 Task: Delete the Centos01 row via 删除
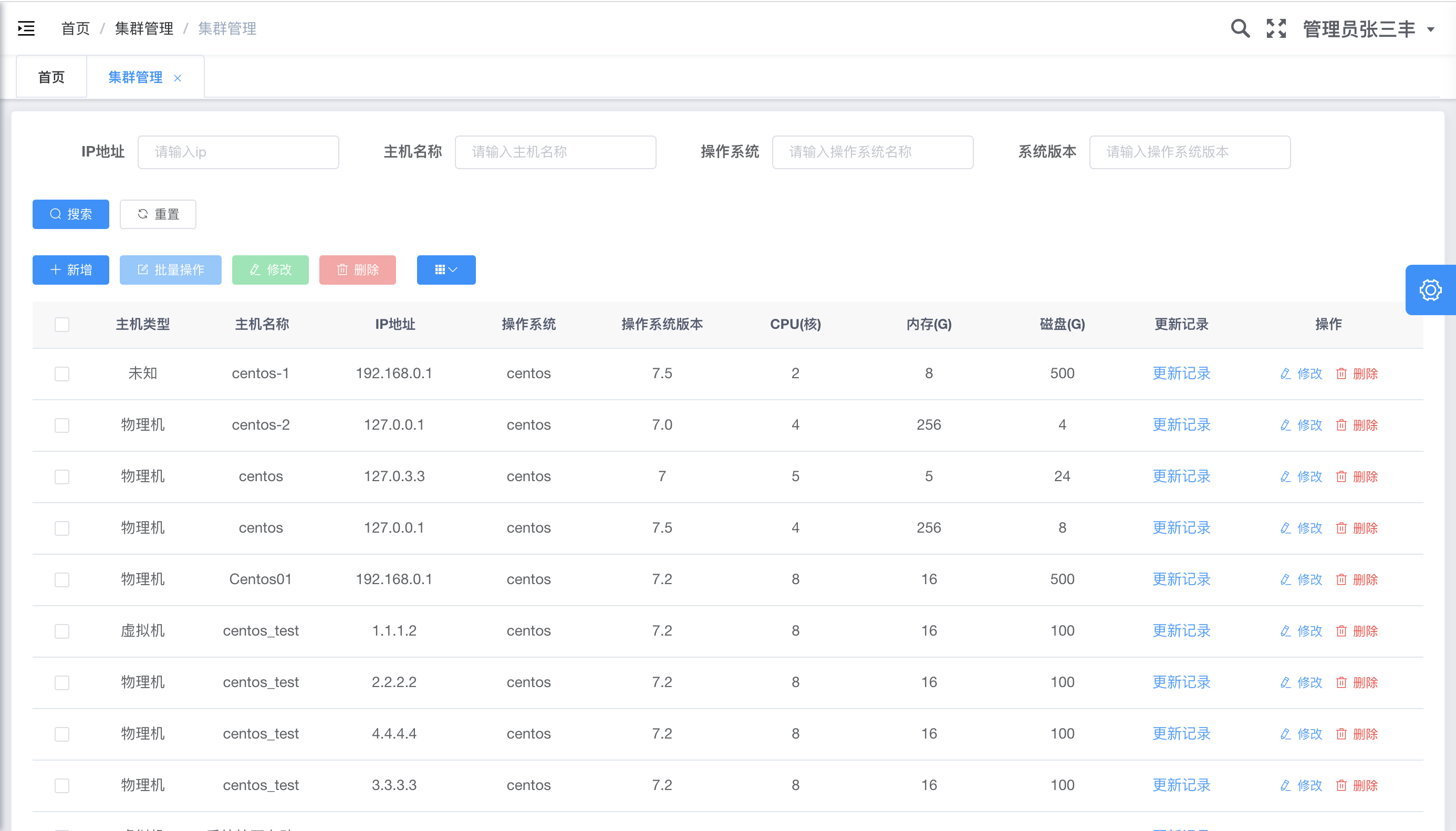pyautogui.click(x=1357, y=580)
